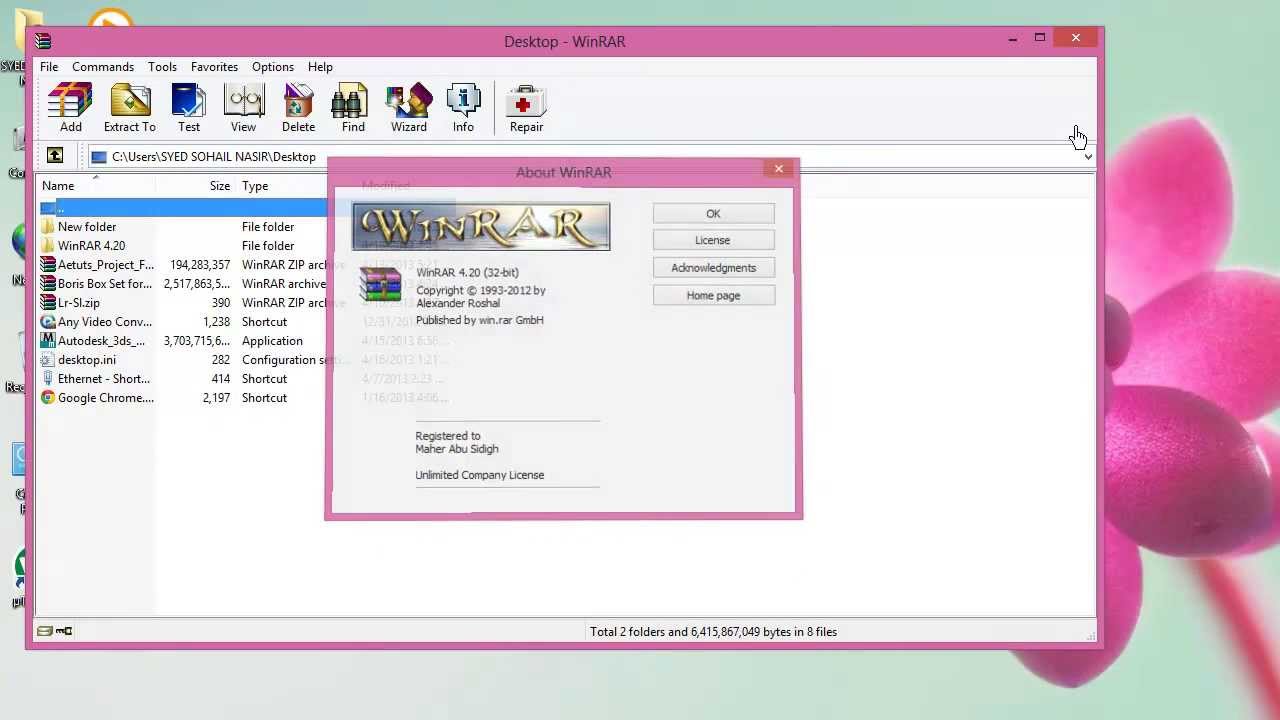Select the Lr-Sl.zip archive icon
The height and width of the screenshot is (720, 1280).
click(x=48, y=303)
